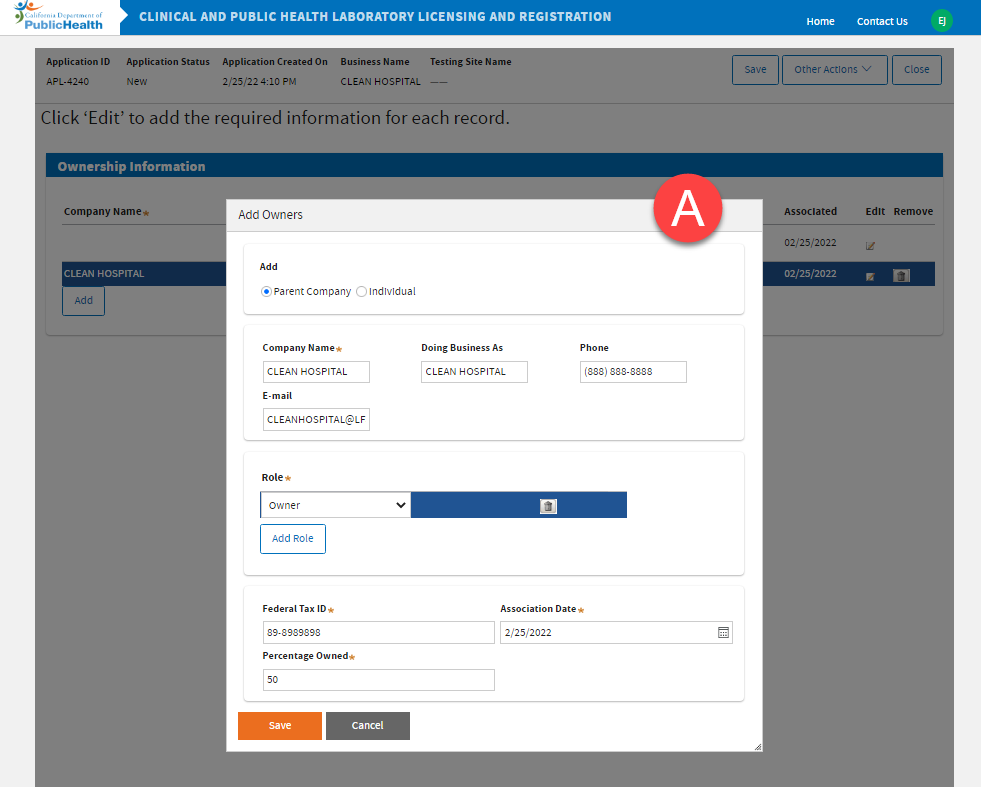Click the Percentage Owned input field
Image resolution: width=981 pixels, height=787 pixels.
click(x=379, y=680)
